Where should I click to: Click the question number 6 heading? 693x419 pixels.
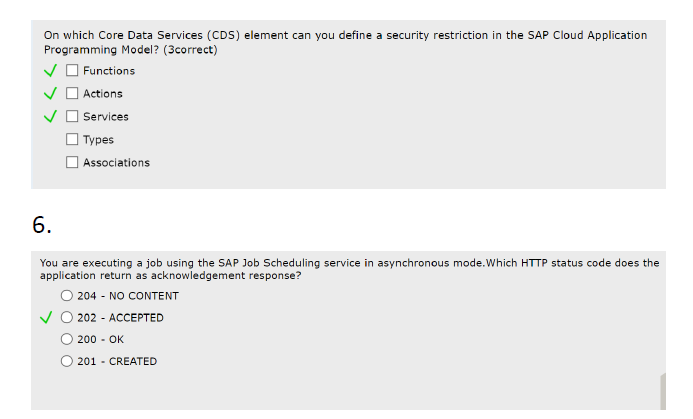42,225
